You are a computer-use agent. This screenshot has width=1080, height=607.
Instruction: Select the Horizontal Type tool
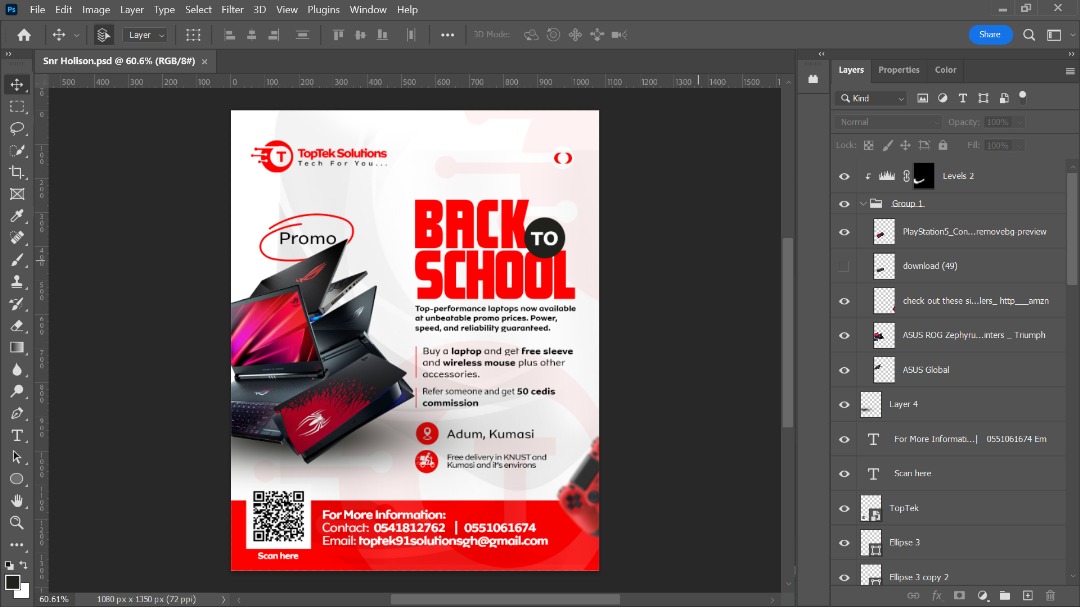click(x=17, y=435)
